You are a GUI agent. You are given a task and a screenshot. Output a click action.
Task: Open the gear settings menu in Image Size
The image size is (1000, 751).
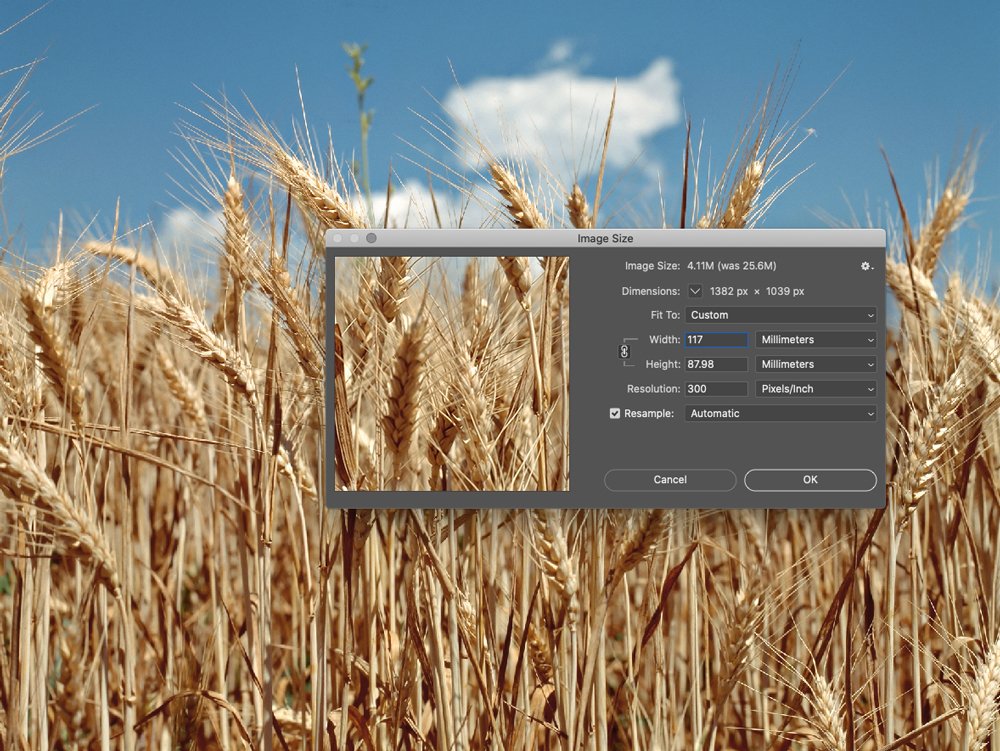[867, 266]
